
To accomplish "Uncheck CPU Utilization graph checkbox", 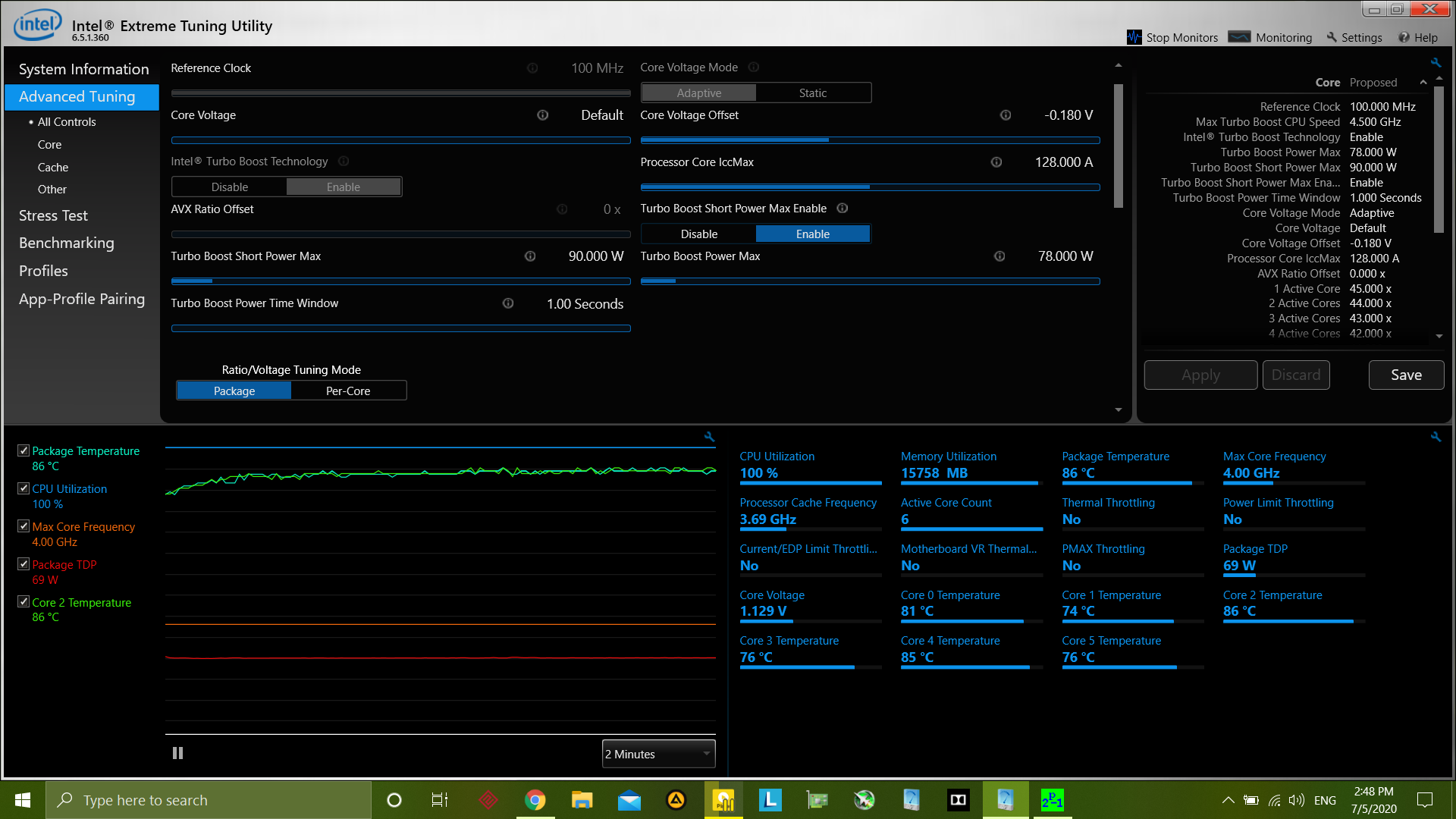I will [x=24, y=488].
